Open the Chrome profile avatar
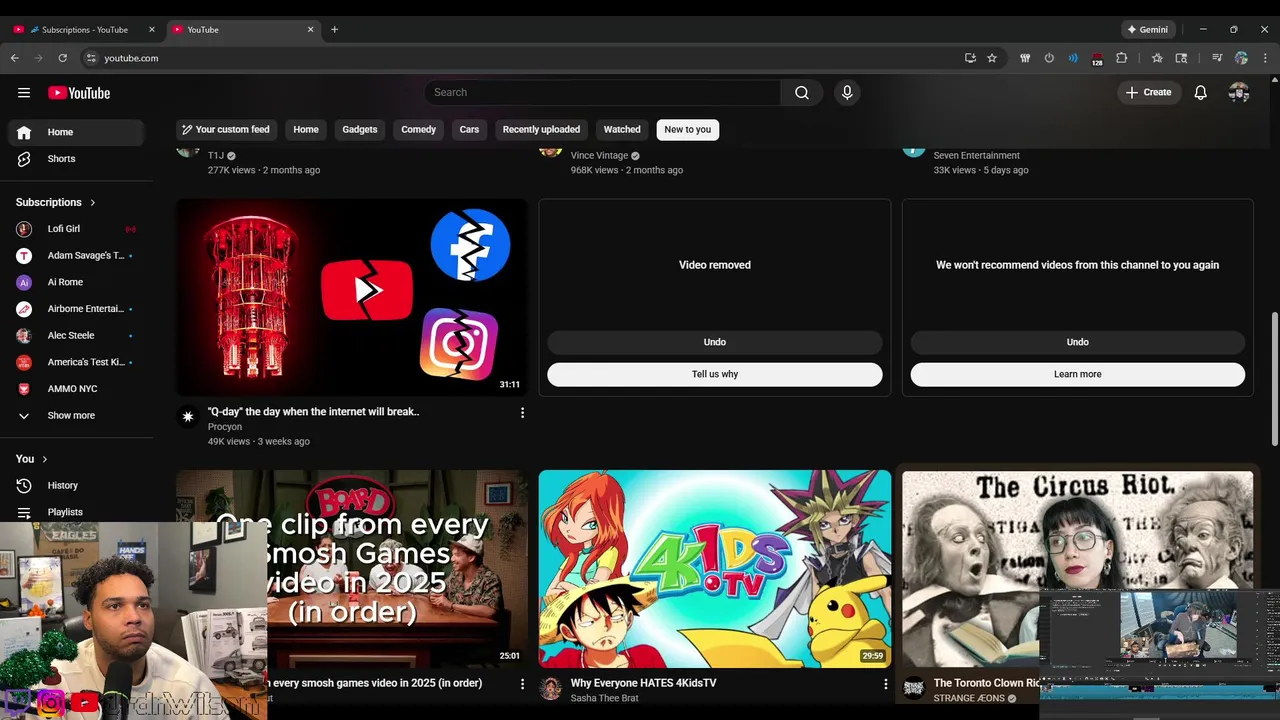This screenshot has height=720, width=1280. click(x=1241, y=58)
